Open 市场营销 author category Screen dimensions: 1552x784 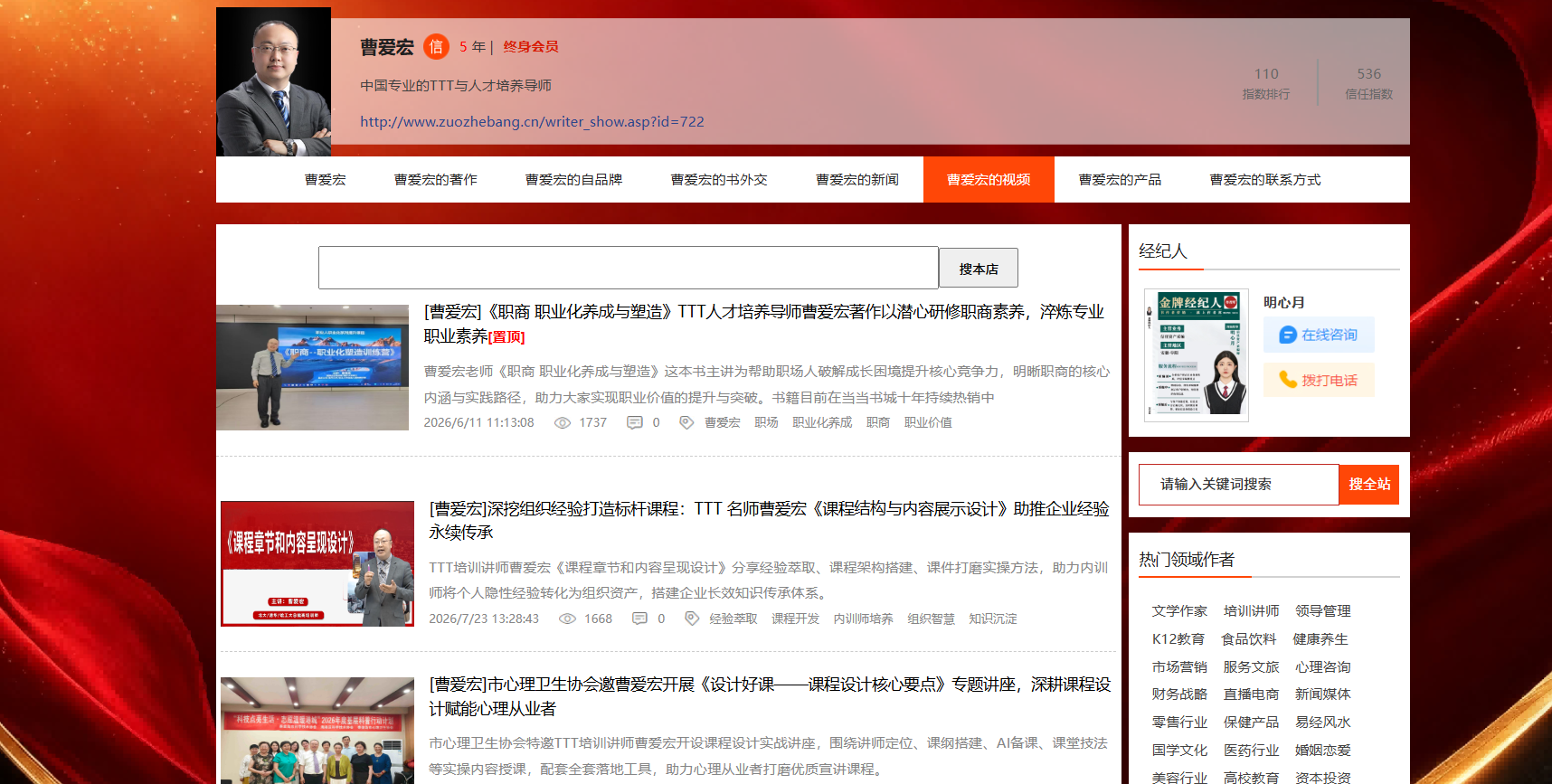tap(1179, 667)
